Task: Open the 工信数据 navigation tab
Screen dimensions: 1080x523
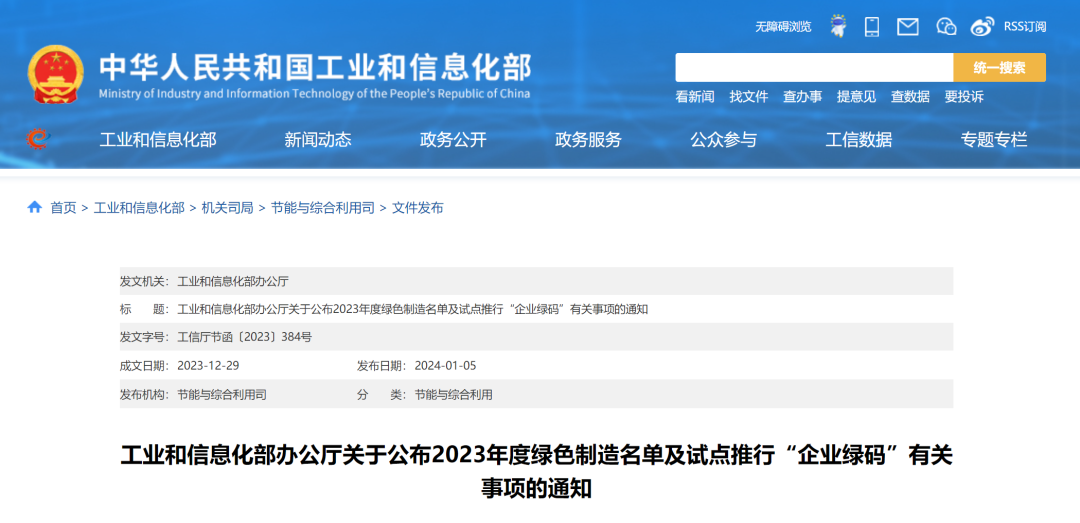Action: (x=858, y=140)
